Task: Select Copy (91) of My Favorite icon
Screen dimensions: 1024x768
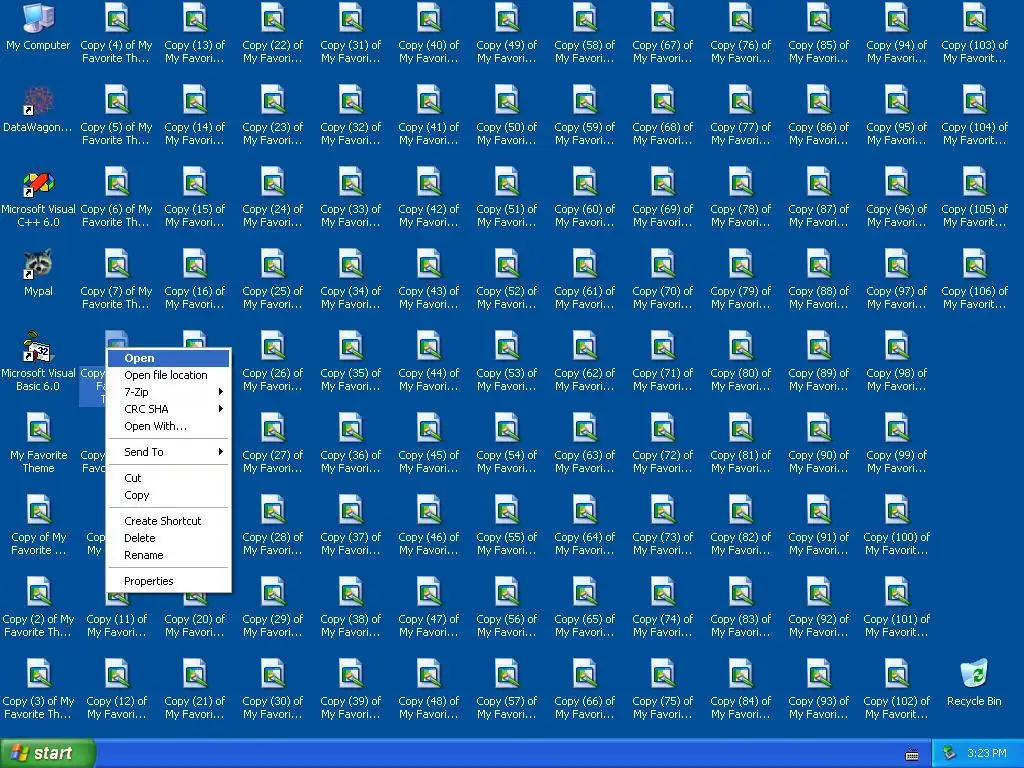Action: tap(818, 511)
